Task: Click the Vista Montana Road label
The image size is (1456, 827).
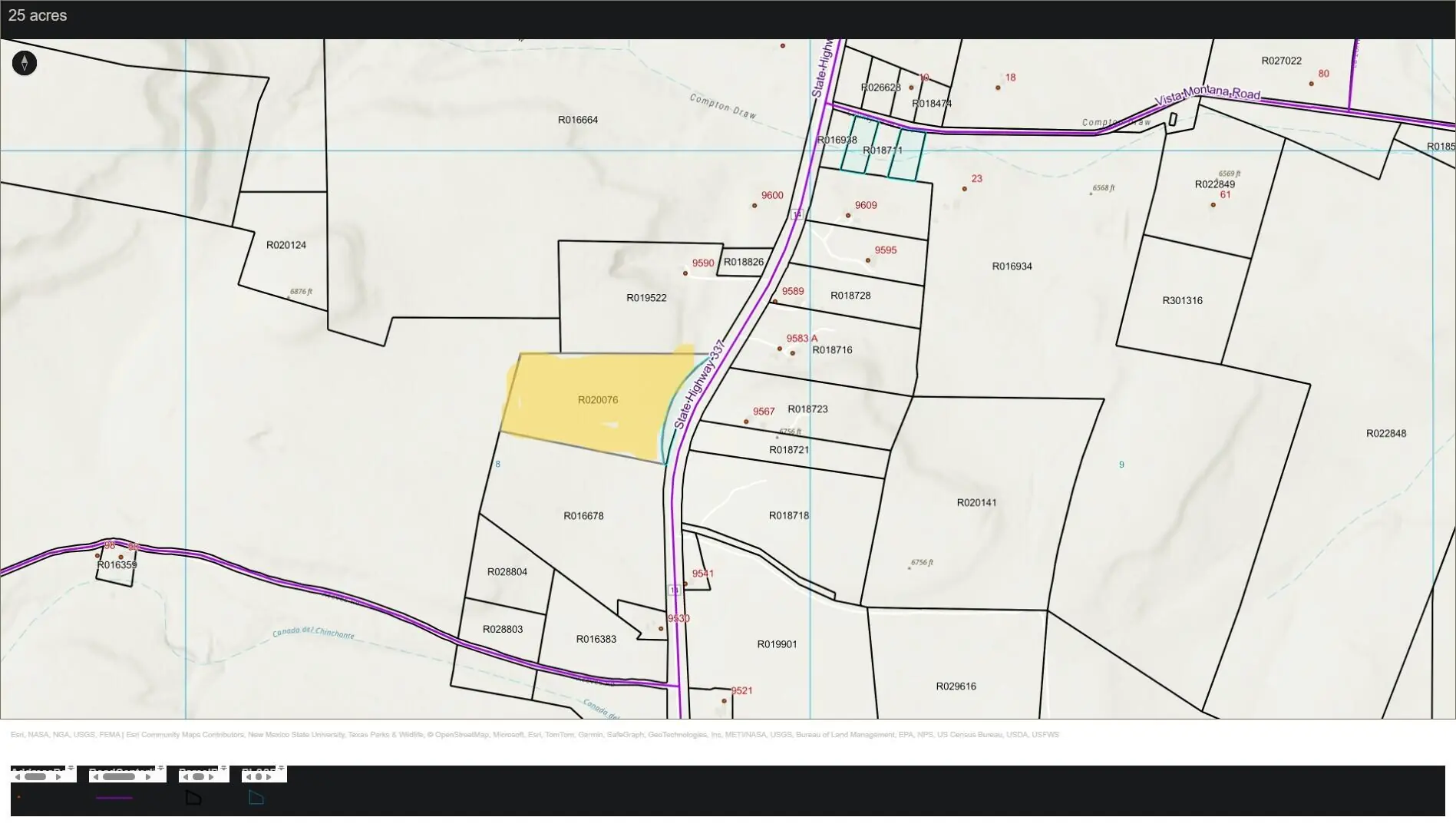Action: pos(1207,94)
